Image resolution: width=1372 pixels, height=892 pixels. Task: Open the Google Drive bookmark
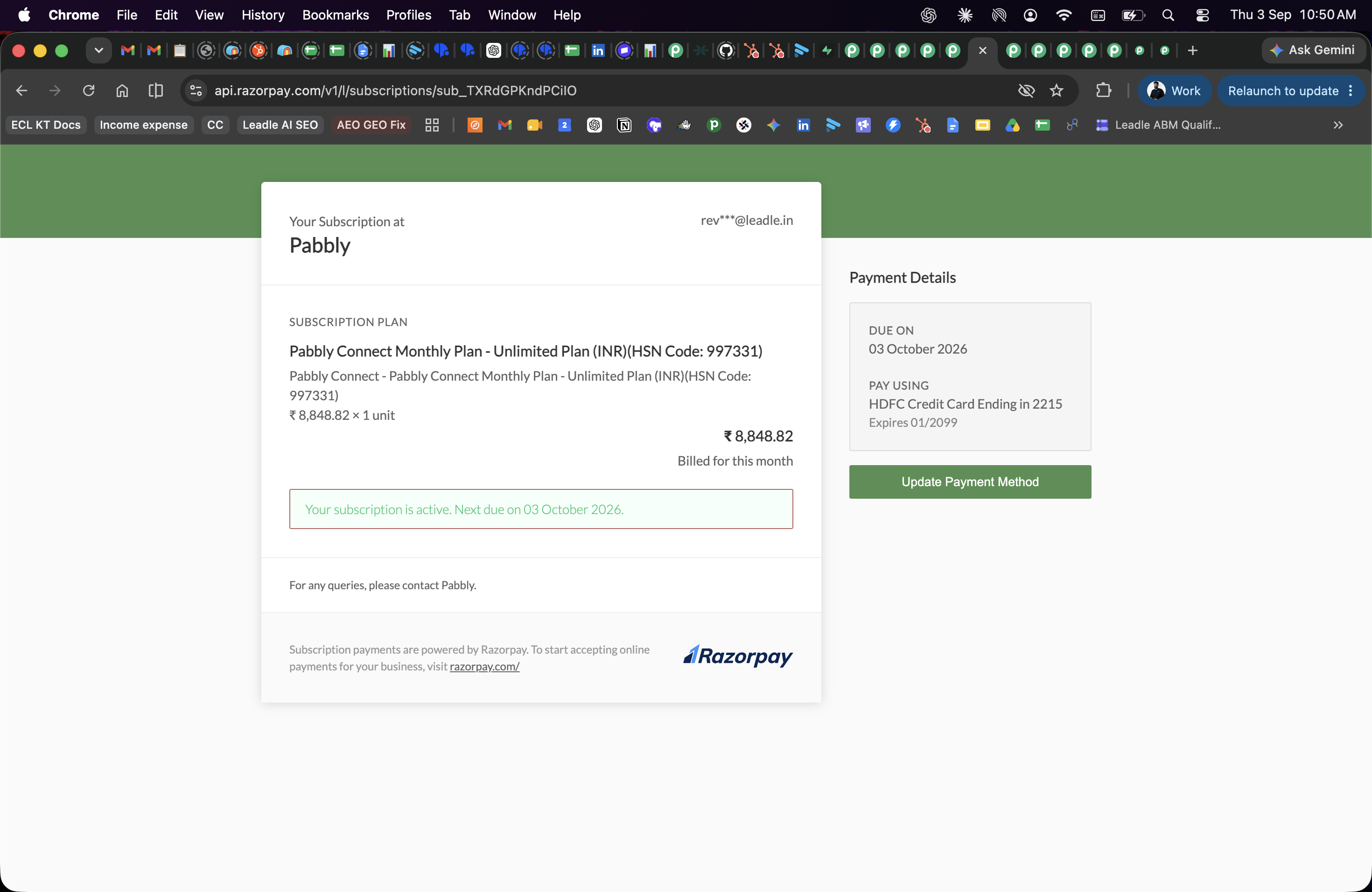tap(1013, 125)
